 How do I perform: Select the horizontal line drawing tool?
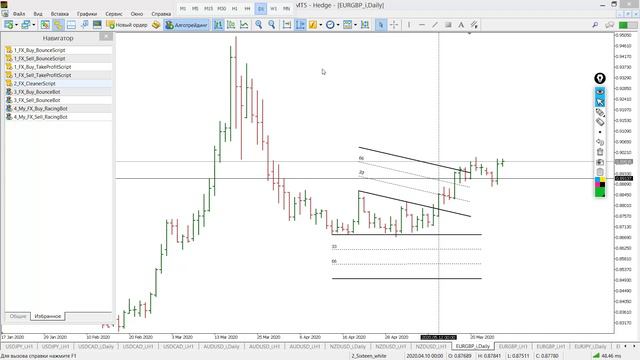(x=422, y=25)
